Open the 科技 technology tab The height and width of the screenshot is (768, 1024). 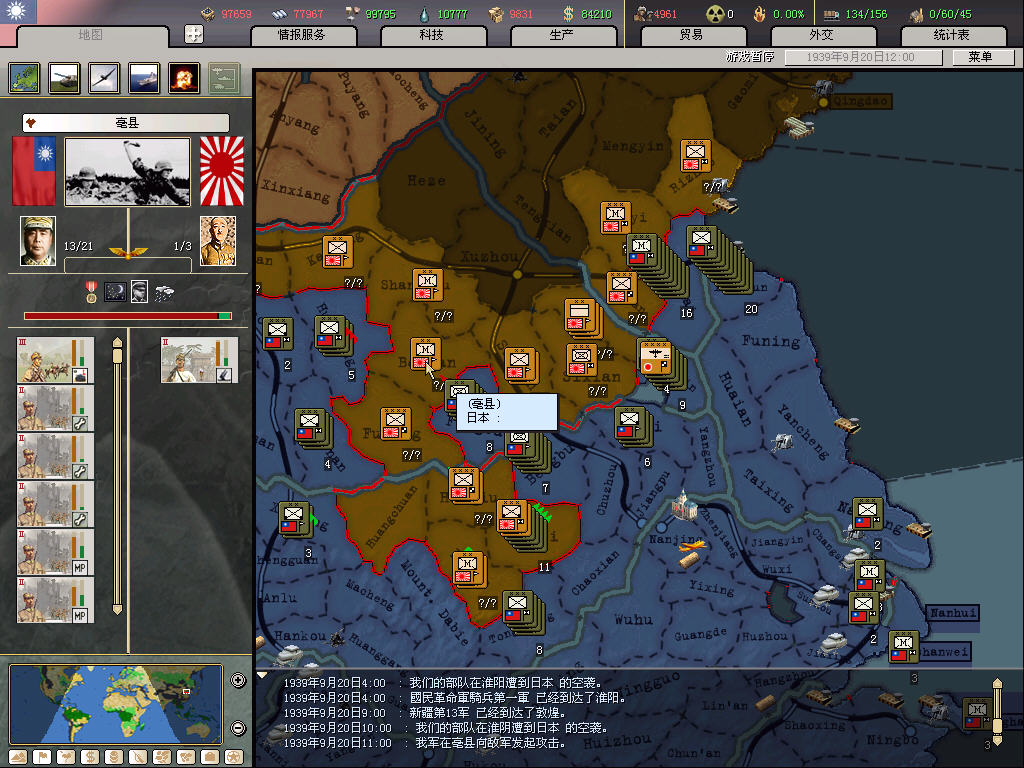pos(431,35)
